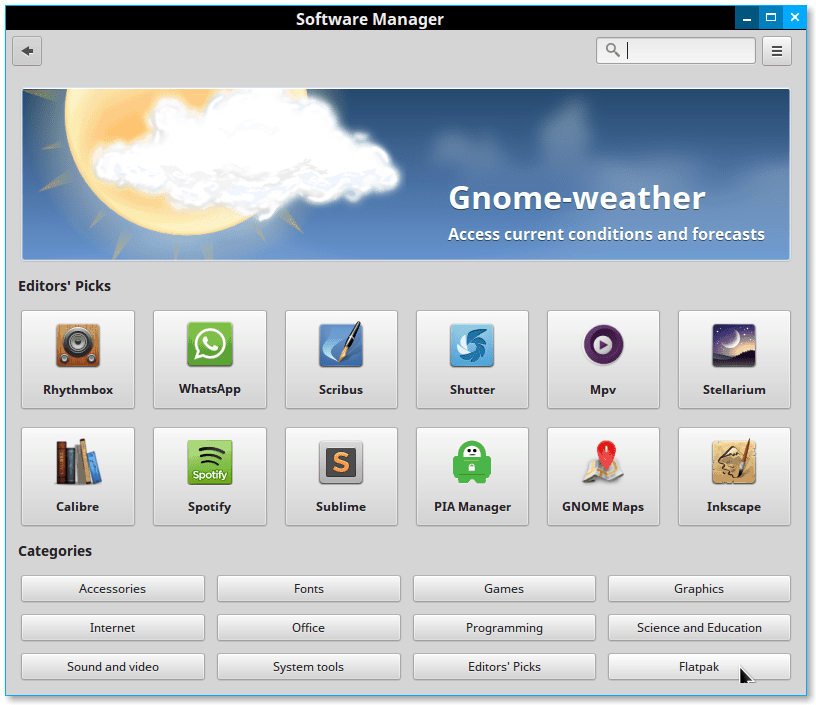Screen dimensions: 816x705
Task: Open the Stellarium app tile
Action: [734, 360]
